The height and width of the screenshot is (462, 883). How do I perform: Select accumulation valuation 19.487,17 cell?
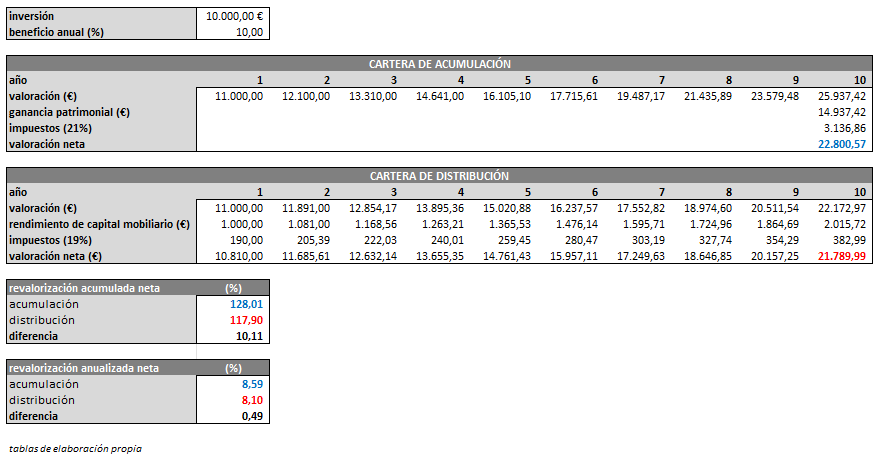click(641, 96)
